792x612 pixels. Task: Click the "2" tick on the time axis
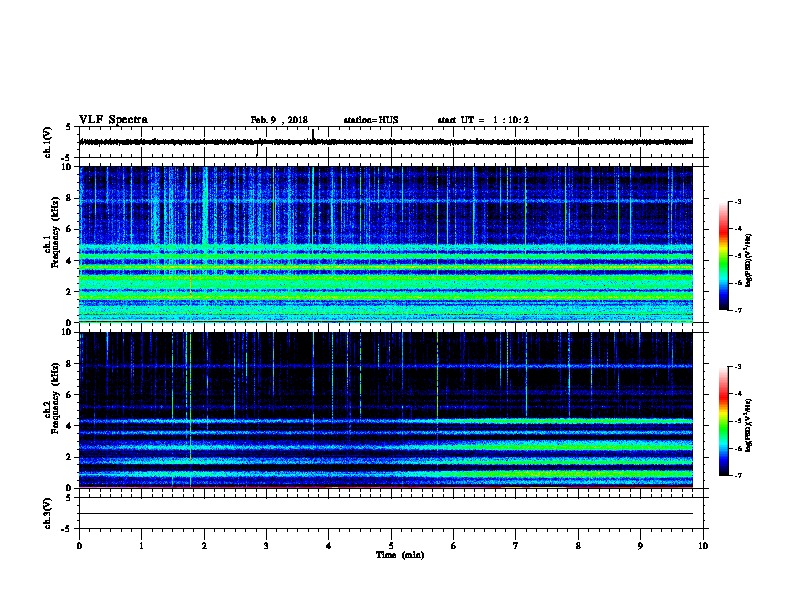(x=204, y=546)
